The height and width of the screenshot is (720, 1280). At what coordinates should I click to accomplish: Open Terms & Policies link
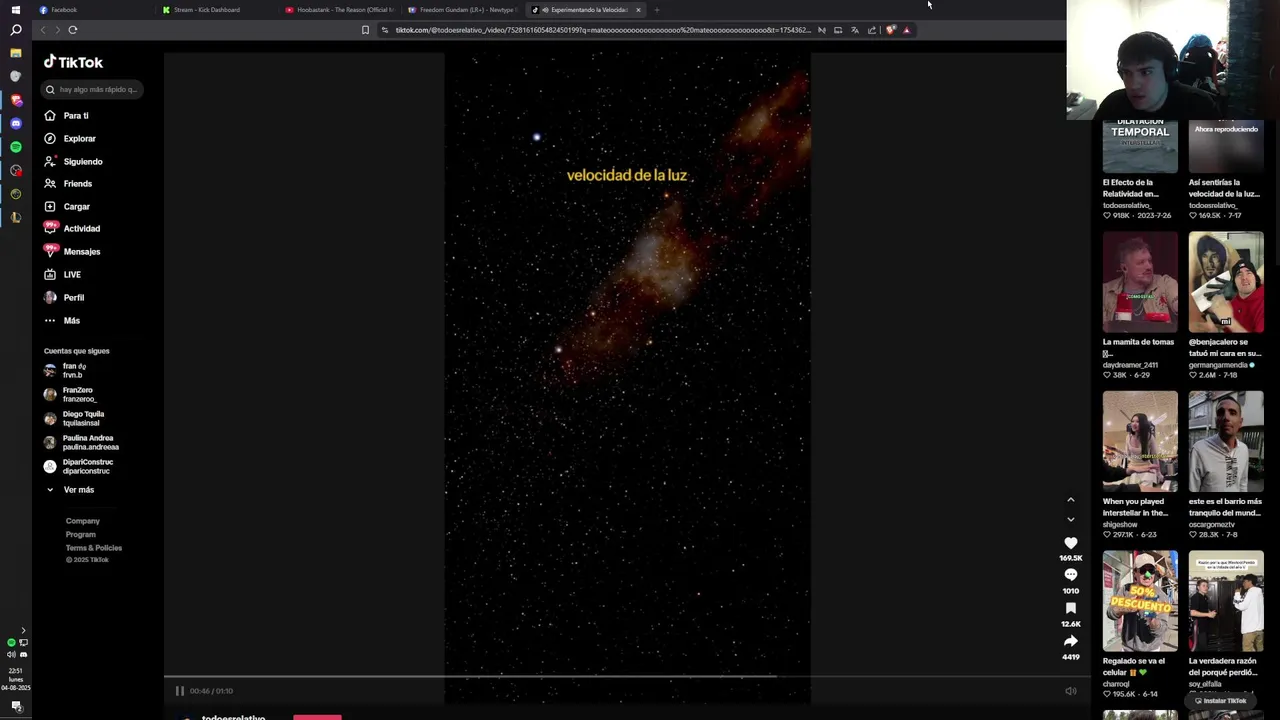94,548
